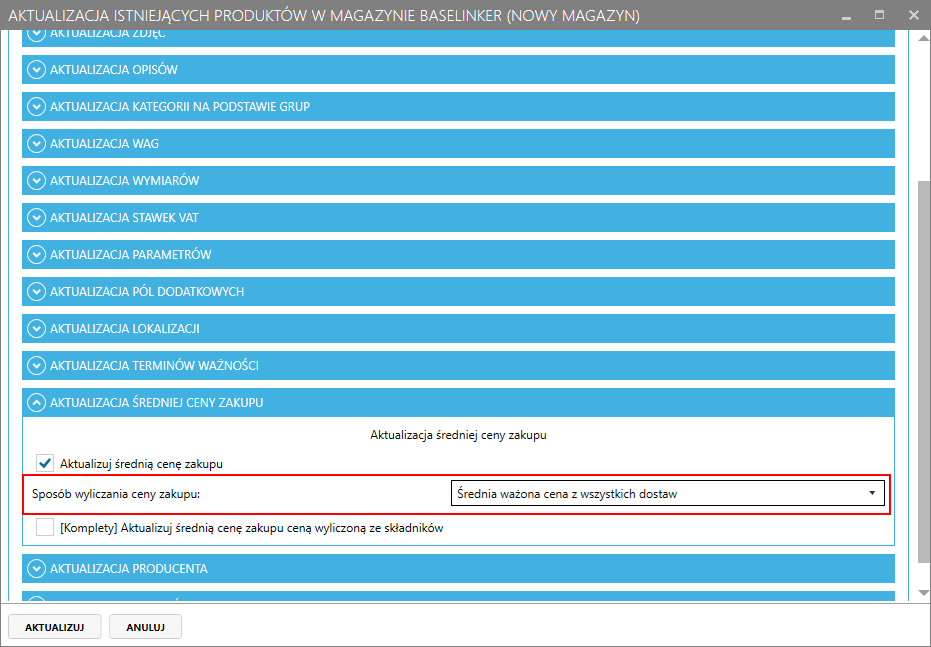Maximize the update products window

pos(880,15)
